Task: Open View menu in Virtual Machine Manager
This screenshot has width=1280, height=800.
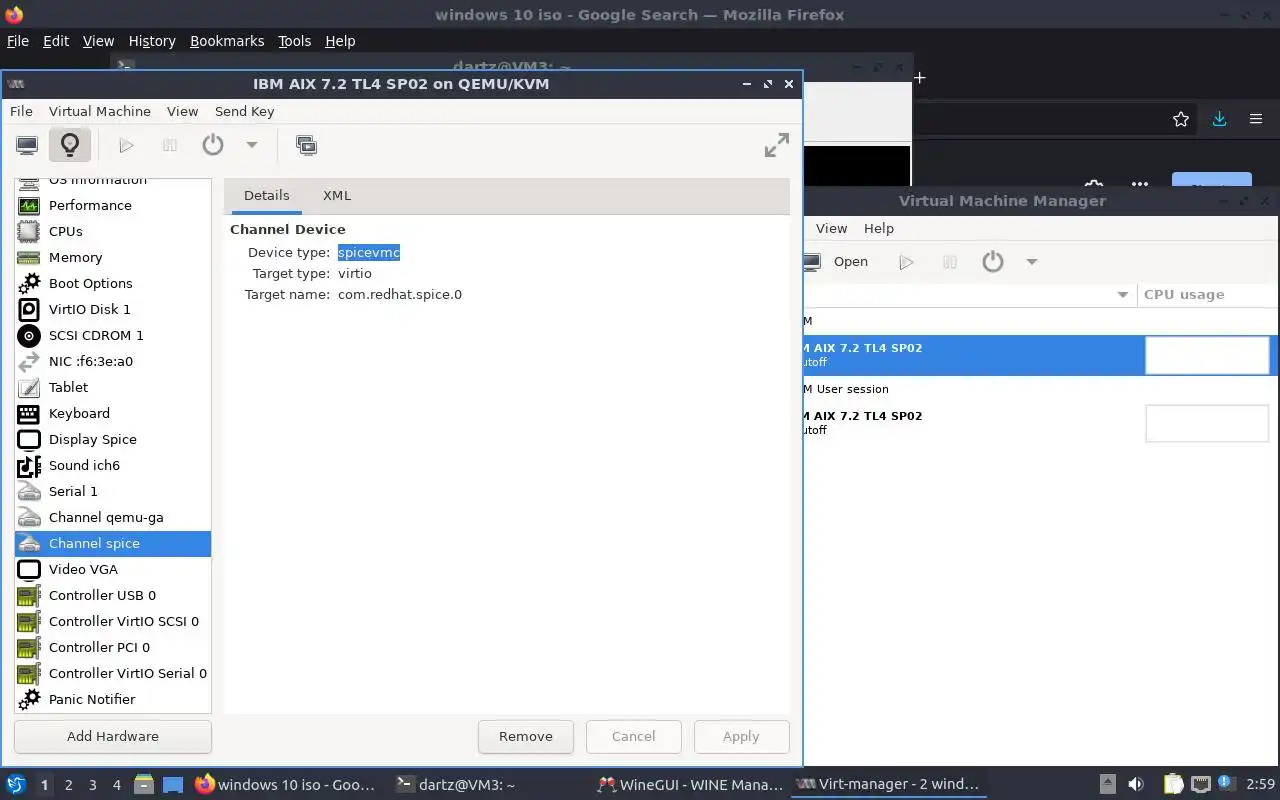Action: (831, 228)
